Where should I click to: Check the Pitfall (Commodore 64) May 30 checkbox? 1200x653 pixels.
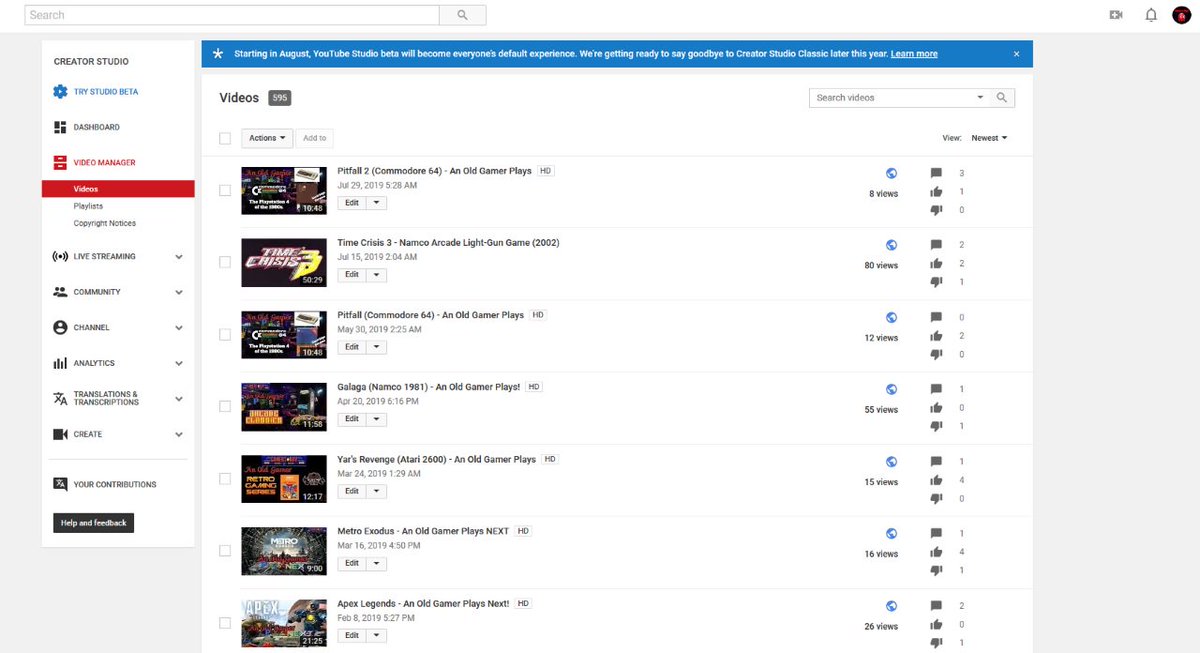coord(225,334)
